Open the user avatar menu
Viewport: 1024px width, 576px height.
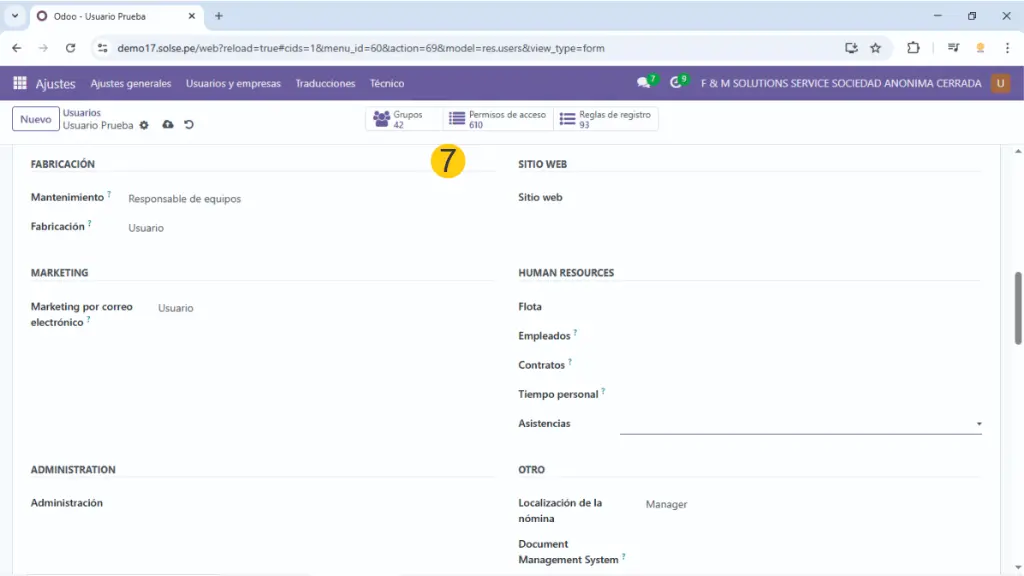point(1000,83)
